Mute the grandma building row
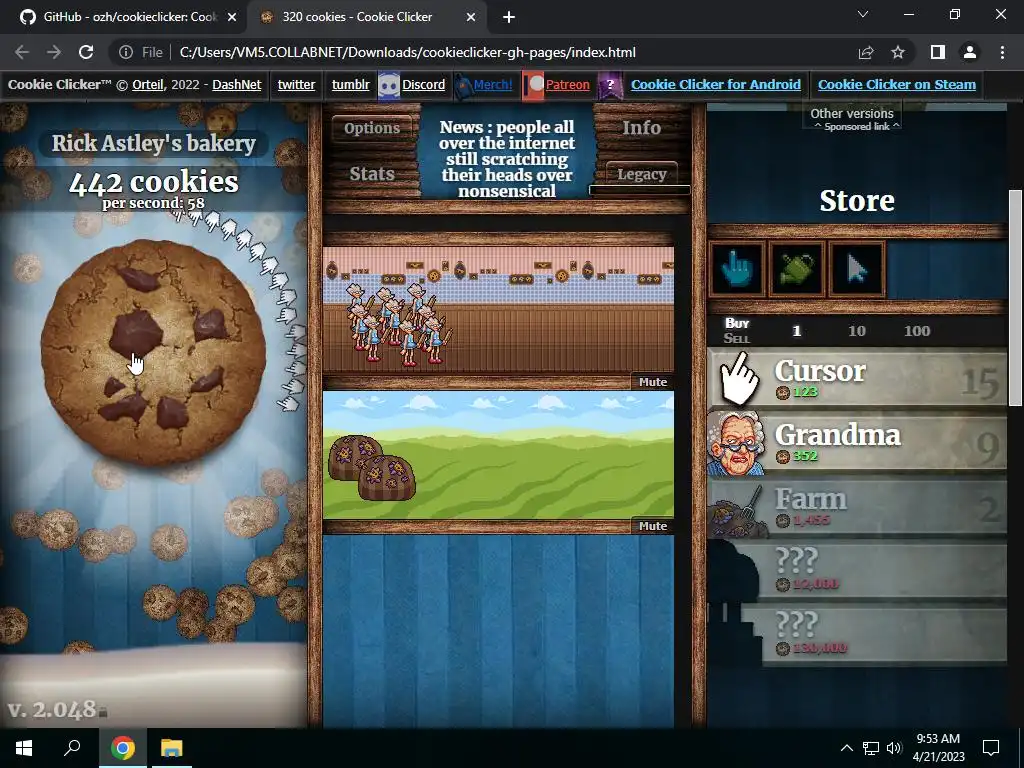Screen dimensions: 1024x768 click(652, 382)
